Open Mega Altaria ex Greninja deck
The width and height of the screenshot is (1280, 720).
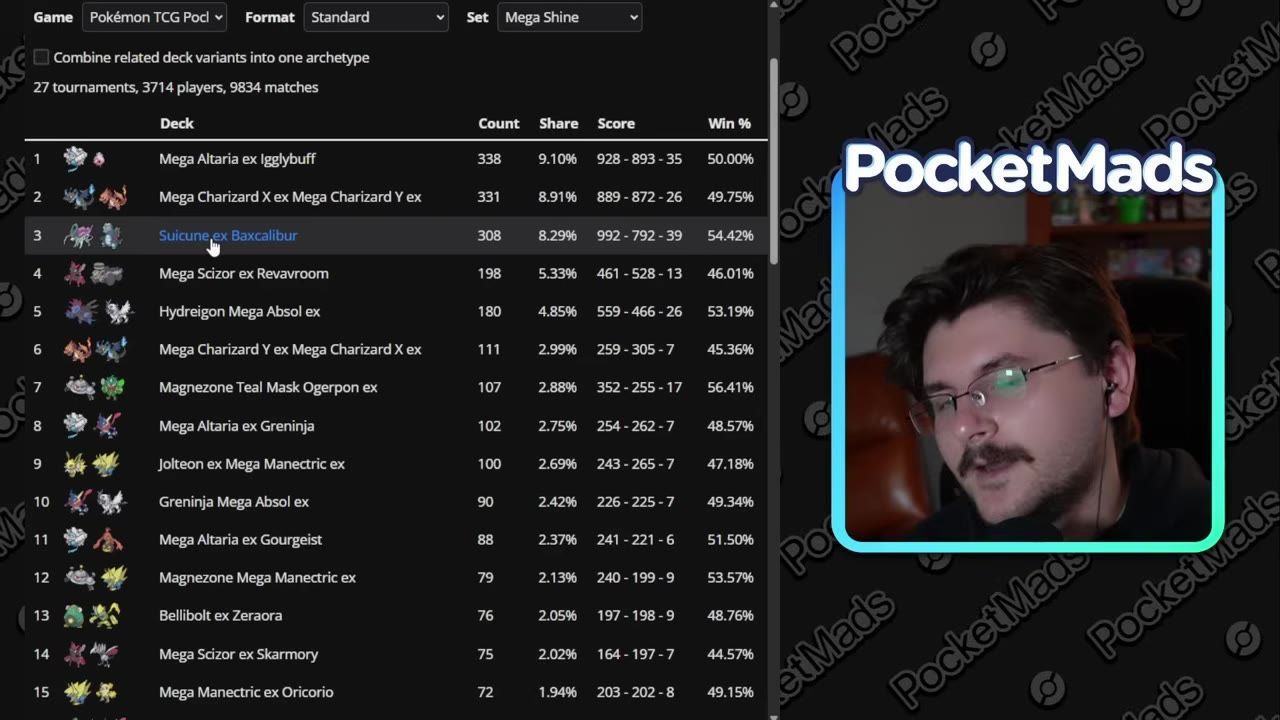click(x=236, y=425)
